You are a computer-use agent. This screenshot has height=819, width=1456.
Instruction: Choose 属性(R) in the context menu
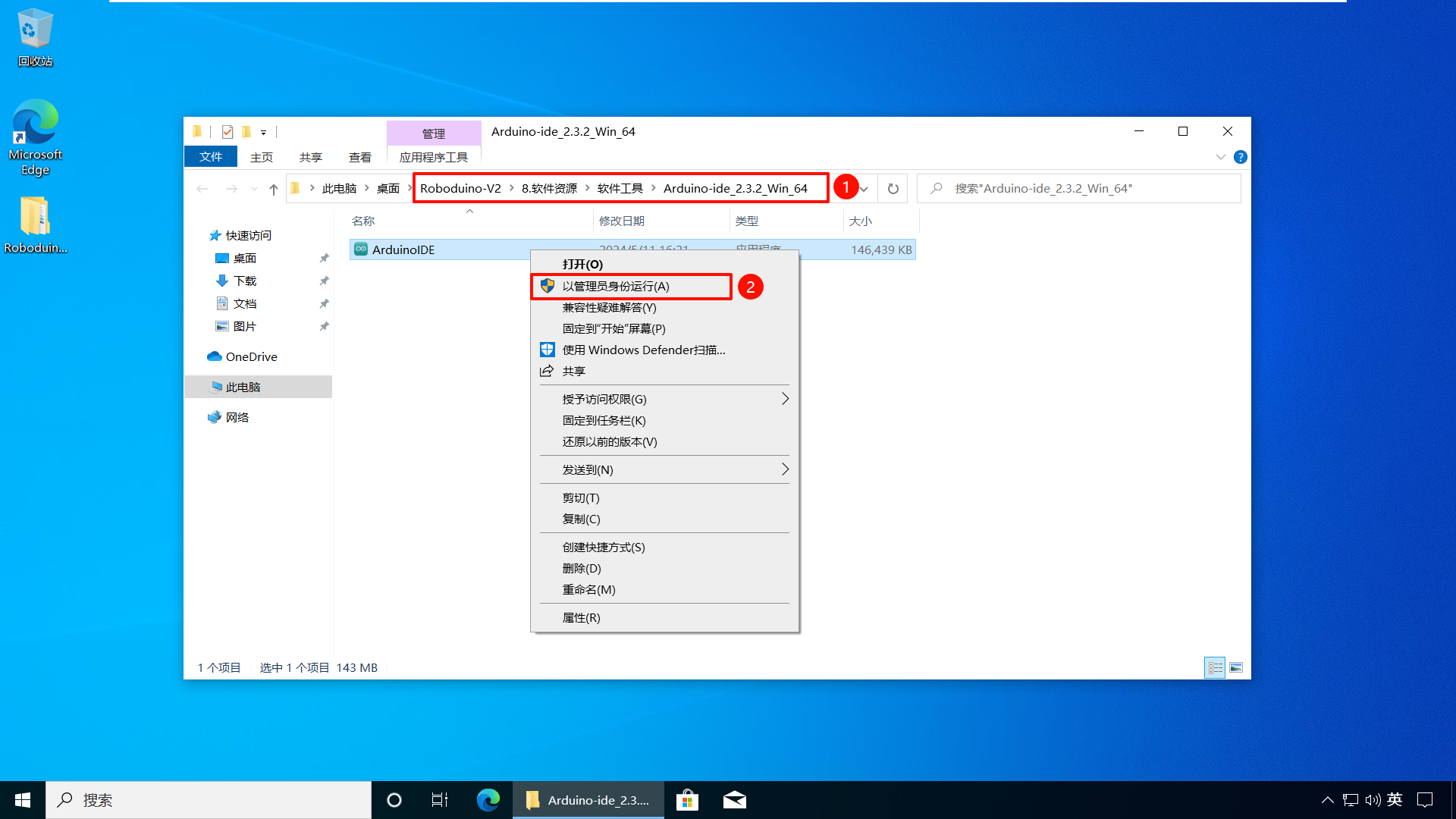pyautogui.click(x=664, y=618)
